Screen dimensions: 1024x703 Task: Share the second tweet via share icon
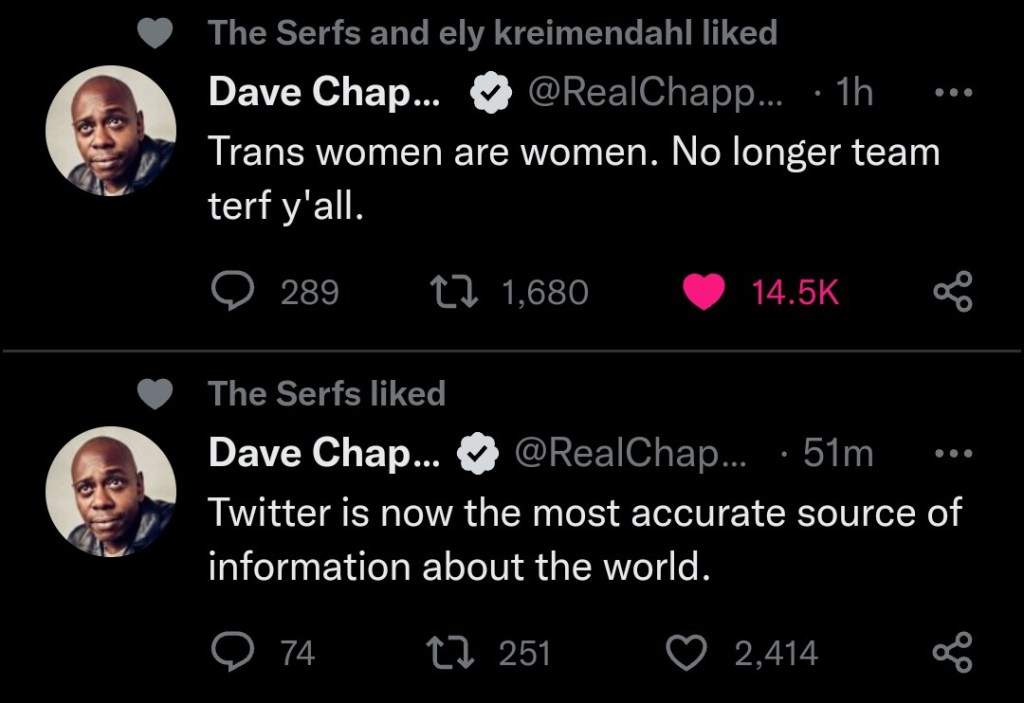pyautogui.click(x=951, y=653)
